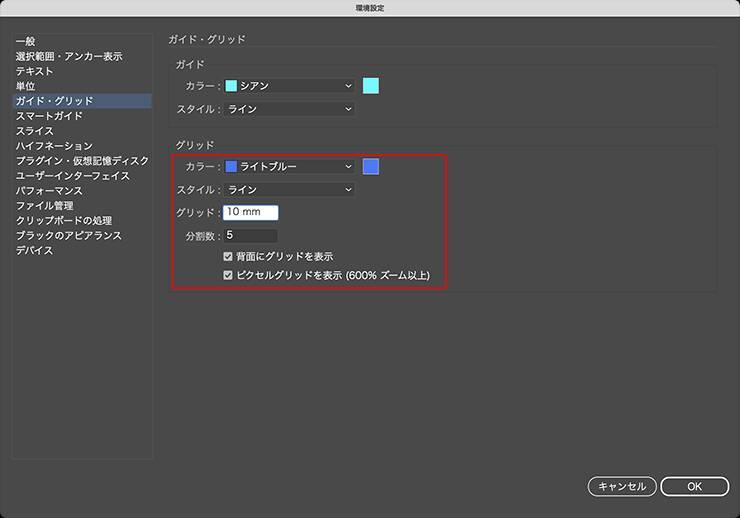Viewport: 740px width, 518px height.
Task: Open the 単位 preferences category
Action: [26, 87]
